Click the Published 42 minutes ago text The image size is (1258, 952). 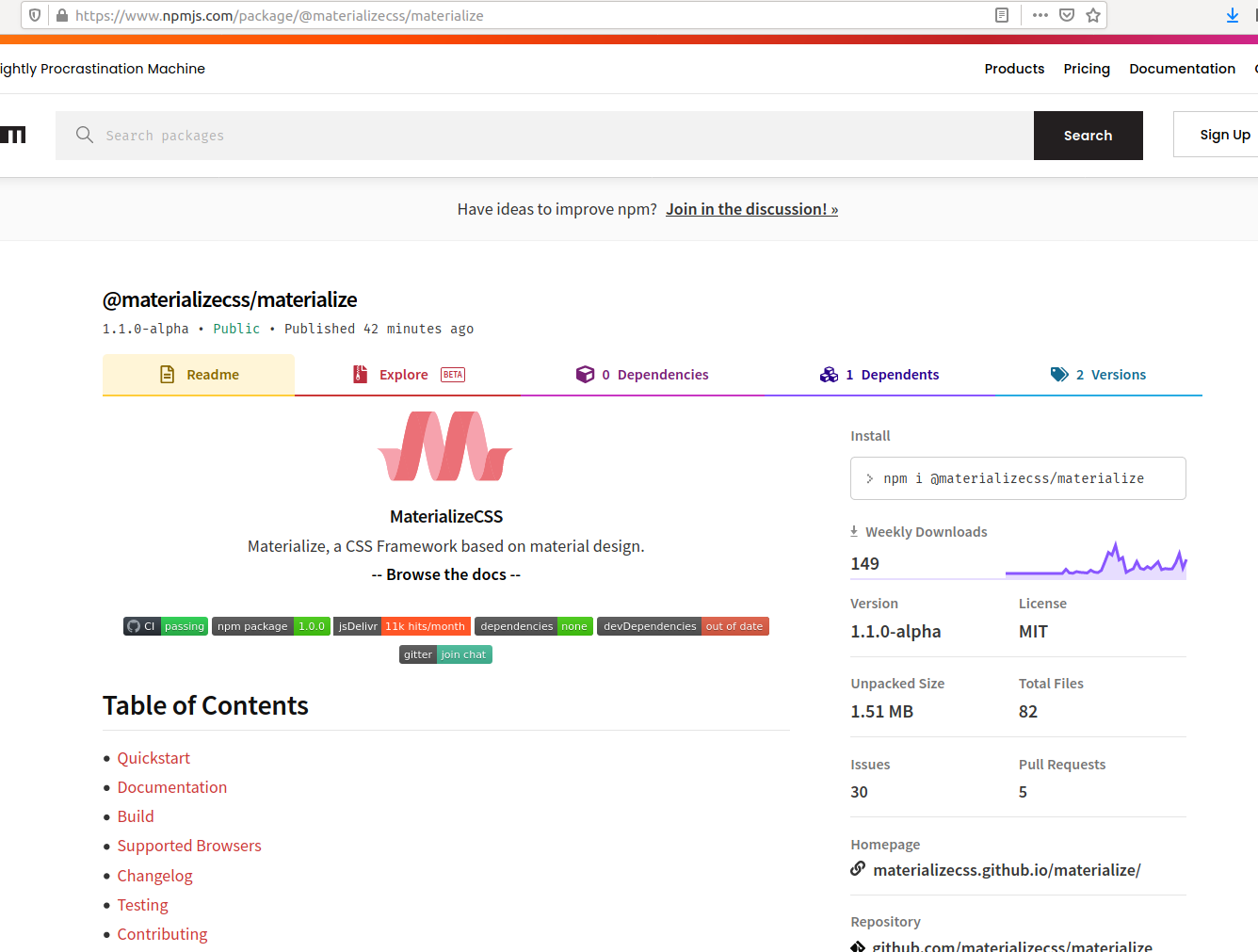point(379,329)
